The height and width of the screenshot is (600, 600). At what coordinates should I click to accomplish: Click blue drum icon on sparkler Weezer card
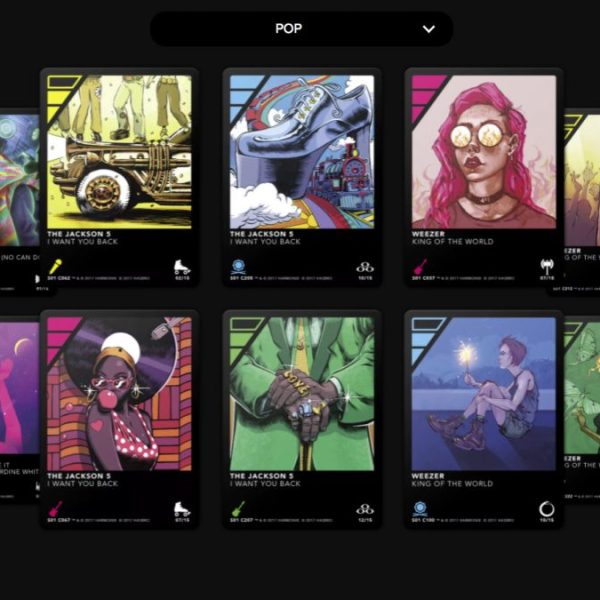coord(420,509)
